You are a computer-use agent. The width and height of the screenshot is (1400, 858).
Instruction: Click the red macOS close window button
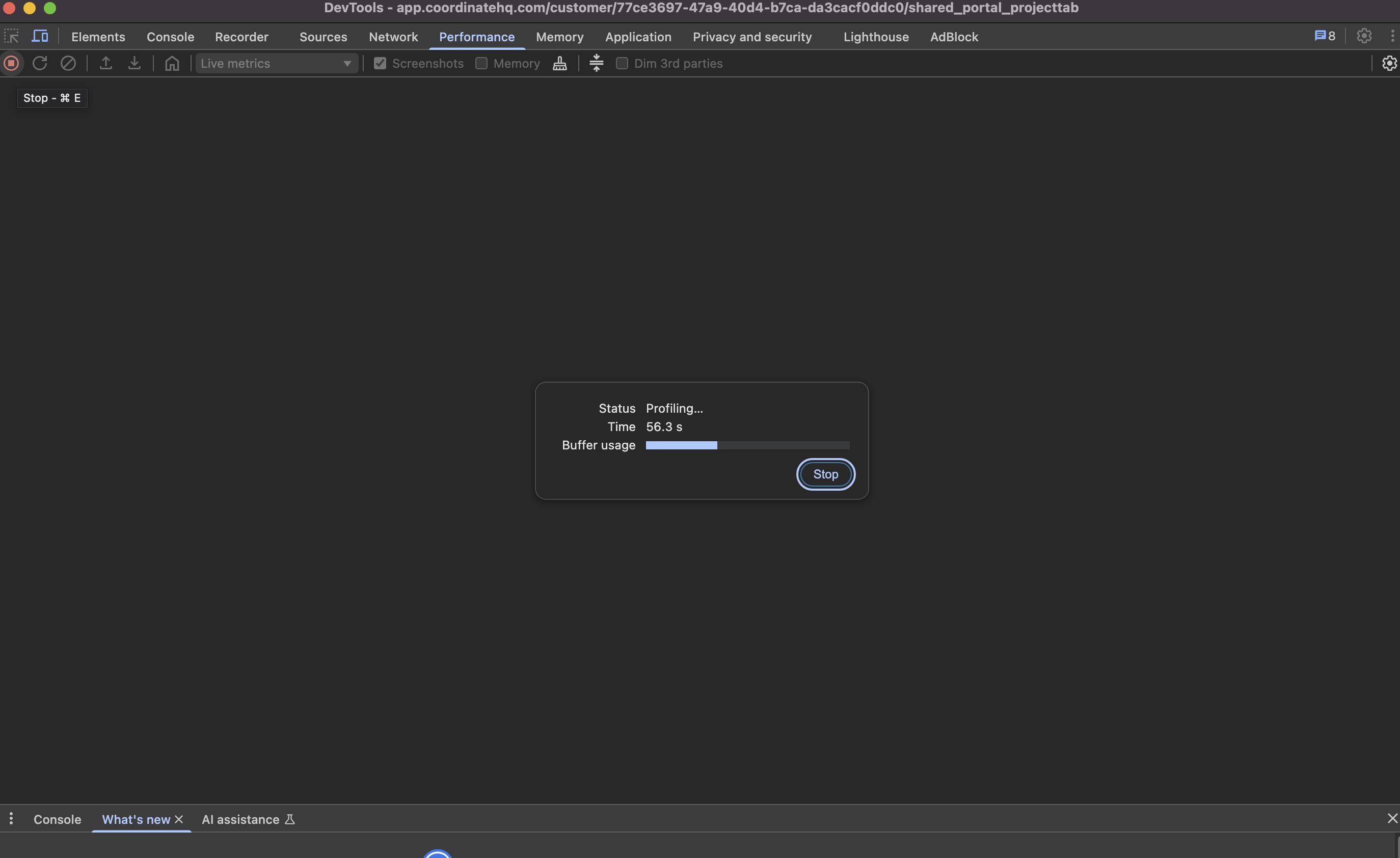(x=9, y=8)
